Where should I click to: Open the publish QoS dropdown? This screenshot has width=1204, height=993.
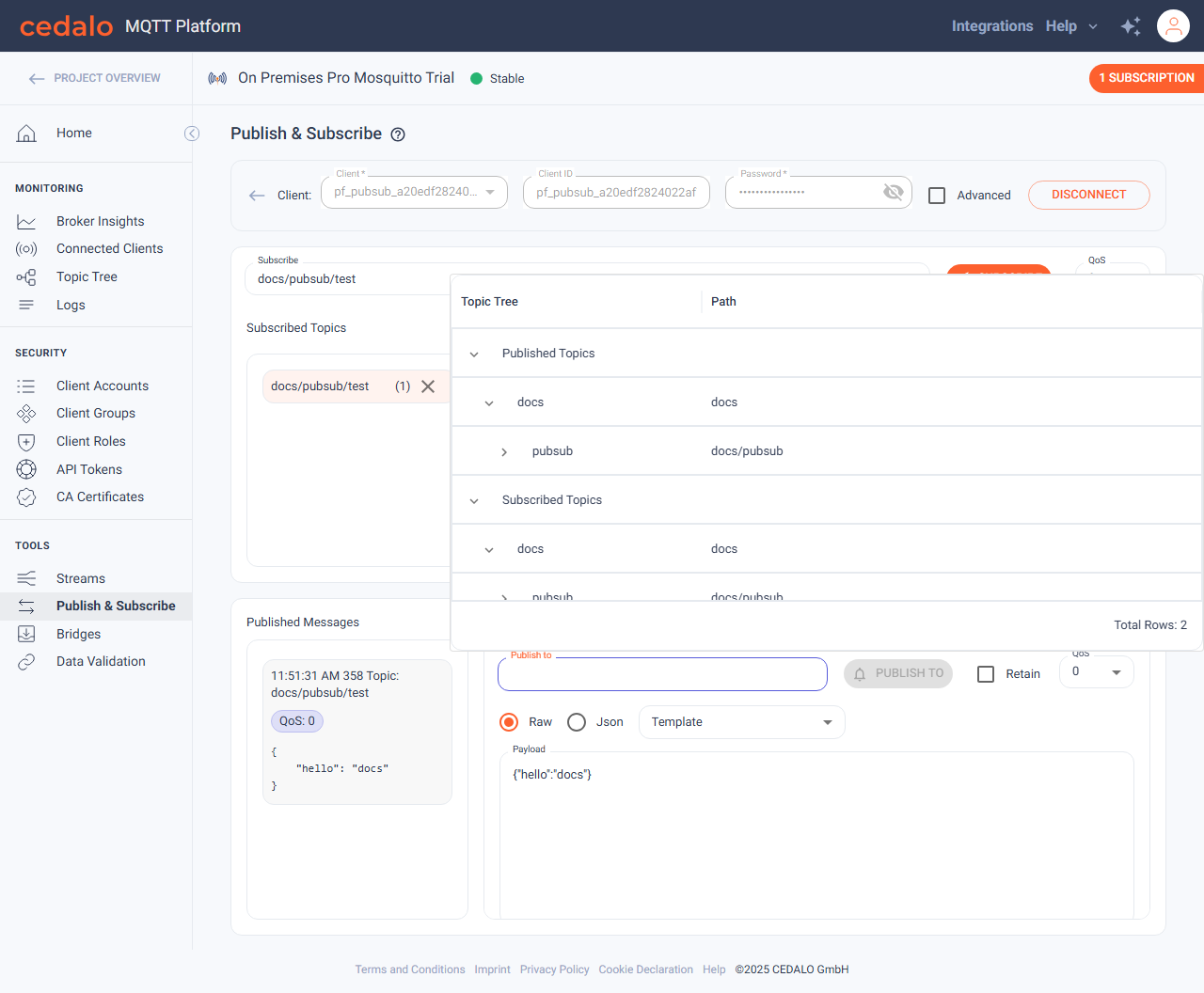coord(1097,672)
